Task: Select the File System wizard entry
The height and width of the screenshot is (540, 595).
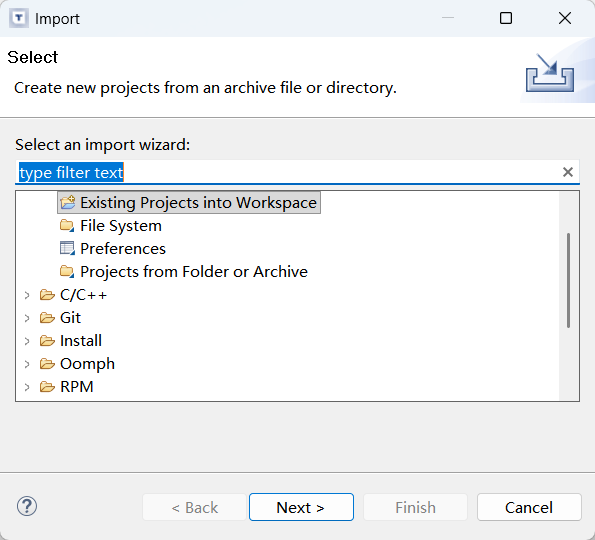Action: point(121,226)
